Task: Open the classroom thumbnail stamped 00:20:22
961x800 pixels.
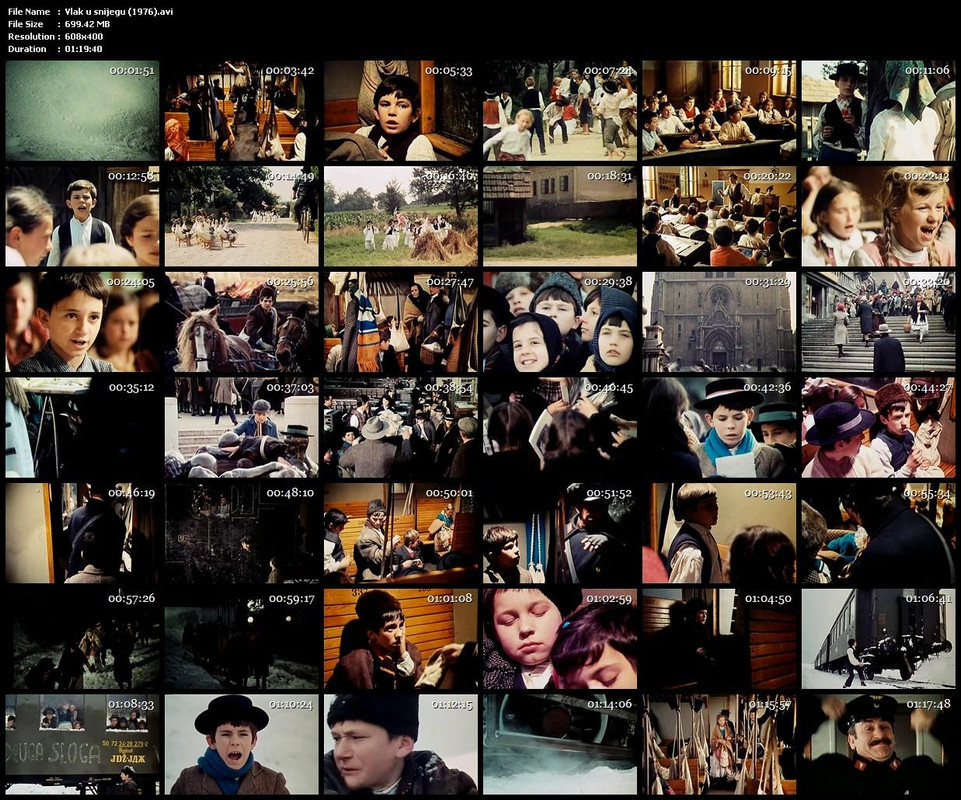Action: pyautogui.click(x=720, y=216)
